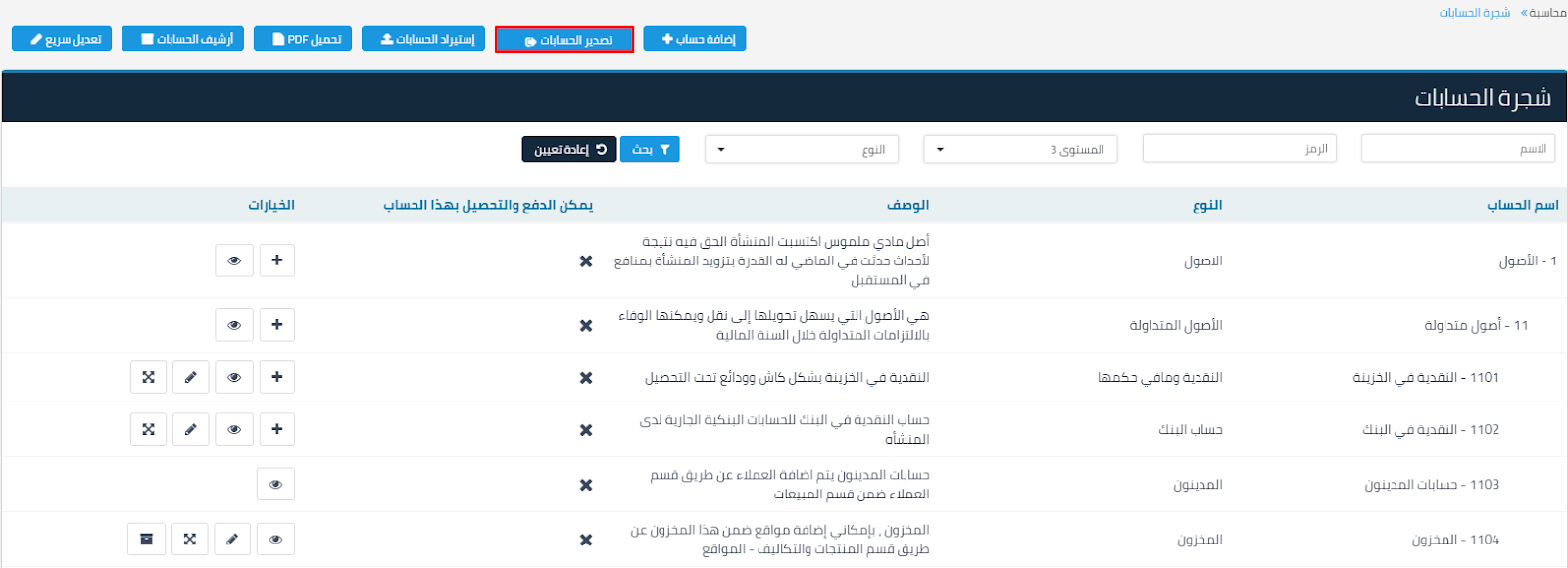Select the account 1101 - النقدية في الخزينة

(1426, 377)
